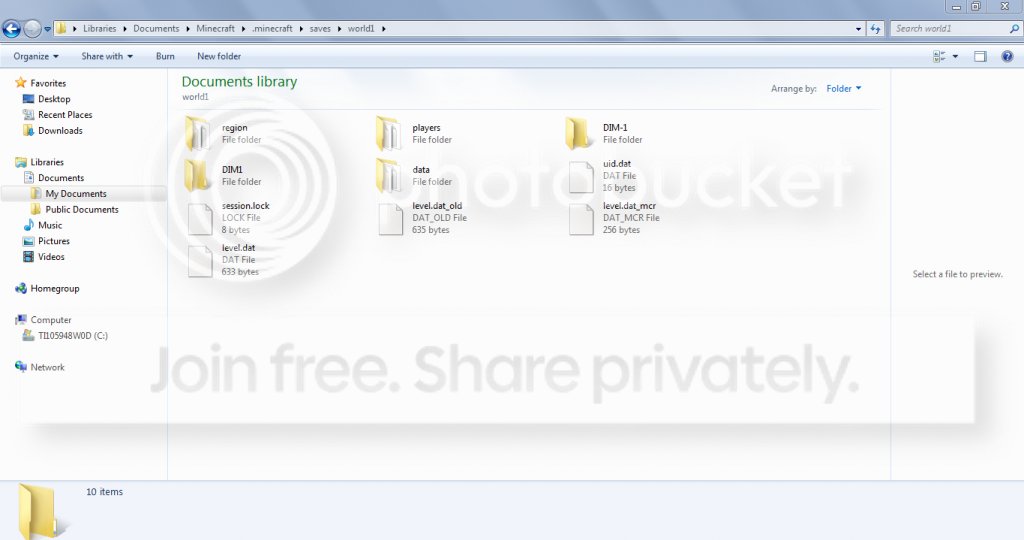
Task: Select the session.lock file icon
Action: 200,218
